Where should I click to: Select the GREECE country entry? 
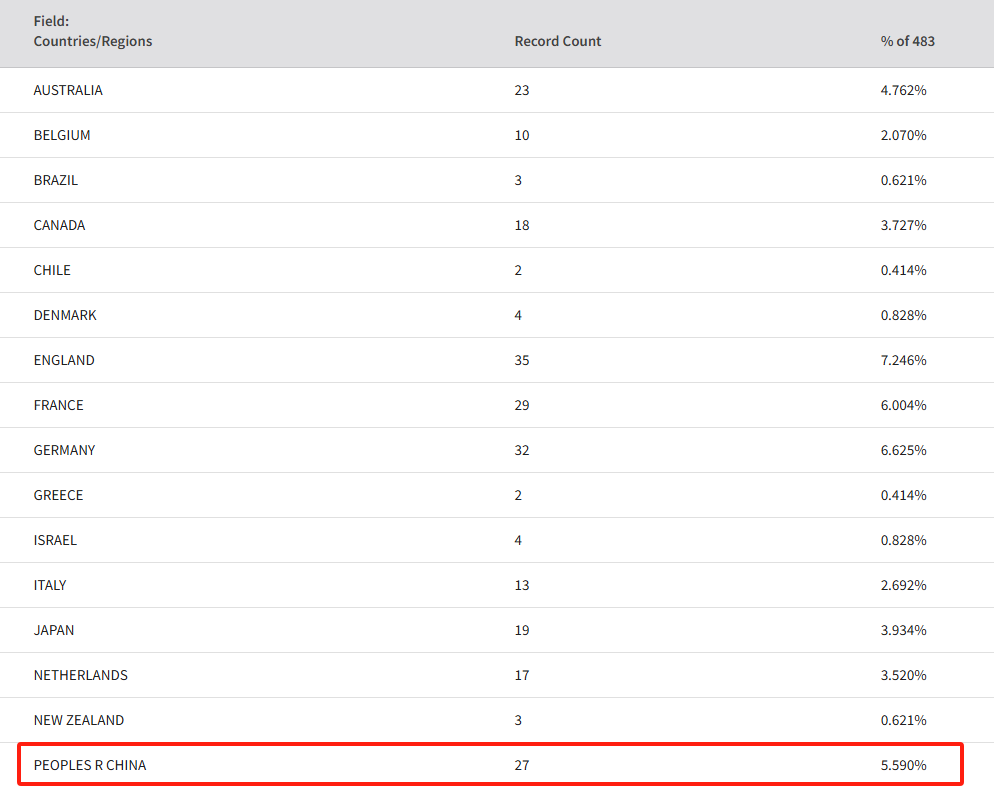58,495
